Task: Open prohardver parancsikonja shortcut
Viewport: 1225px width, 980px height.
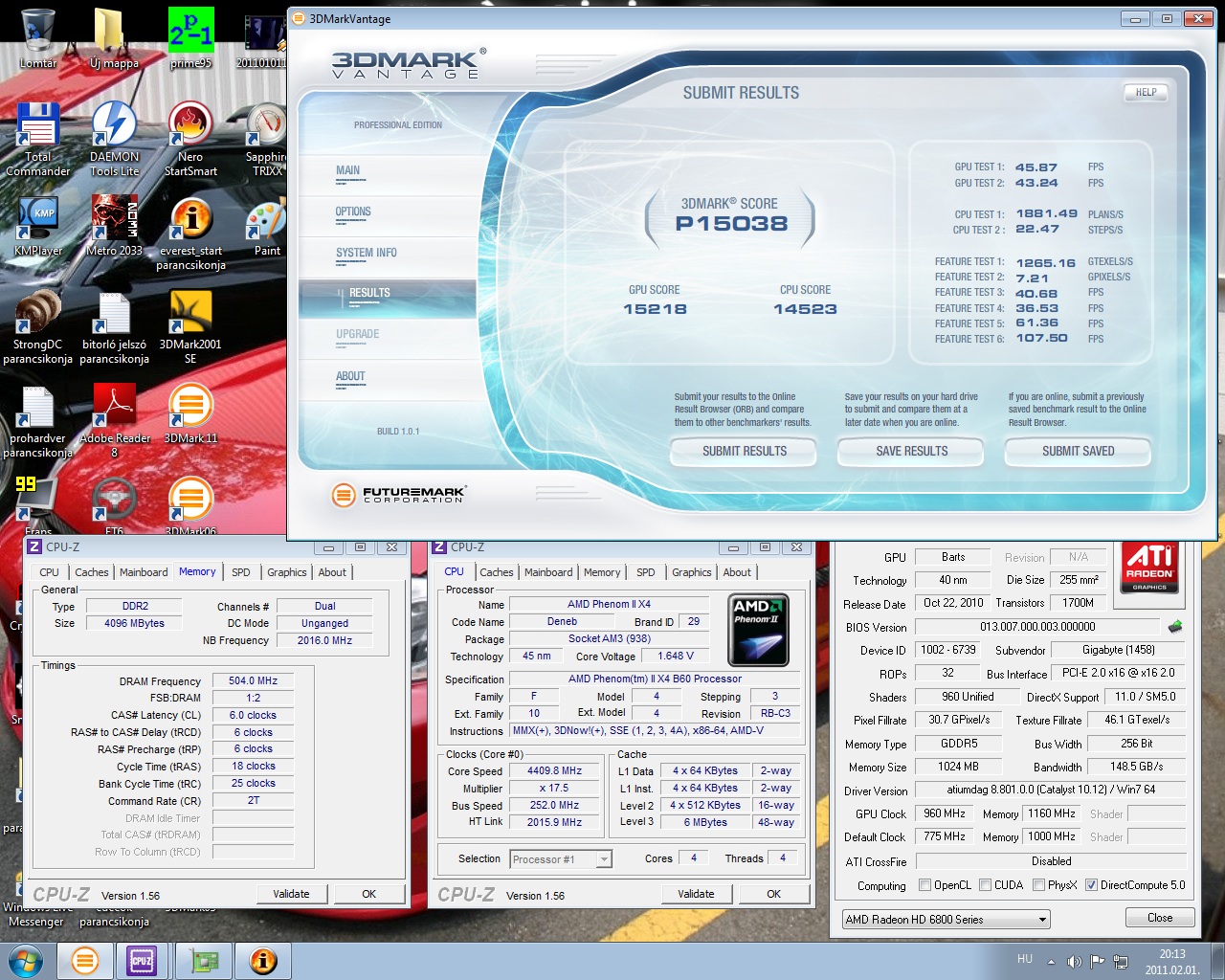Action: 38,422
